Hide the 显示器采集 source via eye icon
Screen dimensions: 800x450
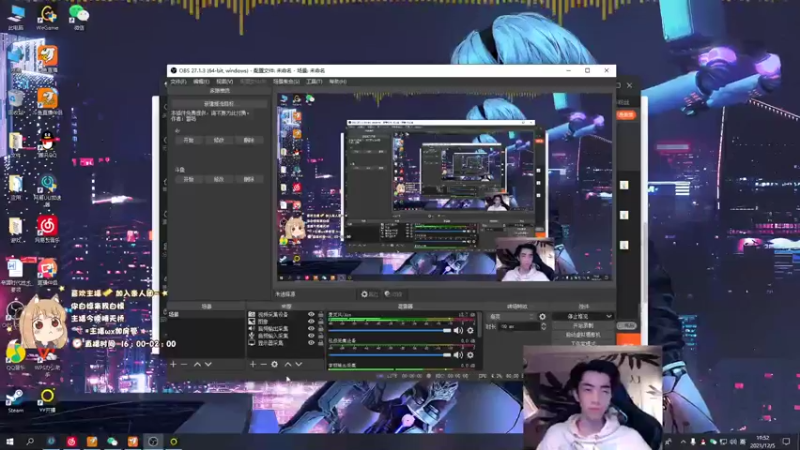[x=311, y=343]
